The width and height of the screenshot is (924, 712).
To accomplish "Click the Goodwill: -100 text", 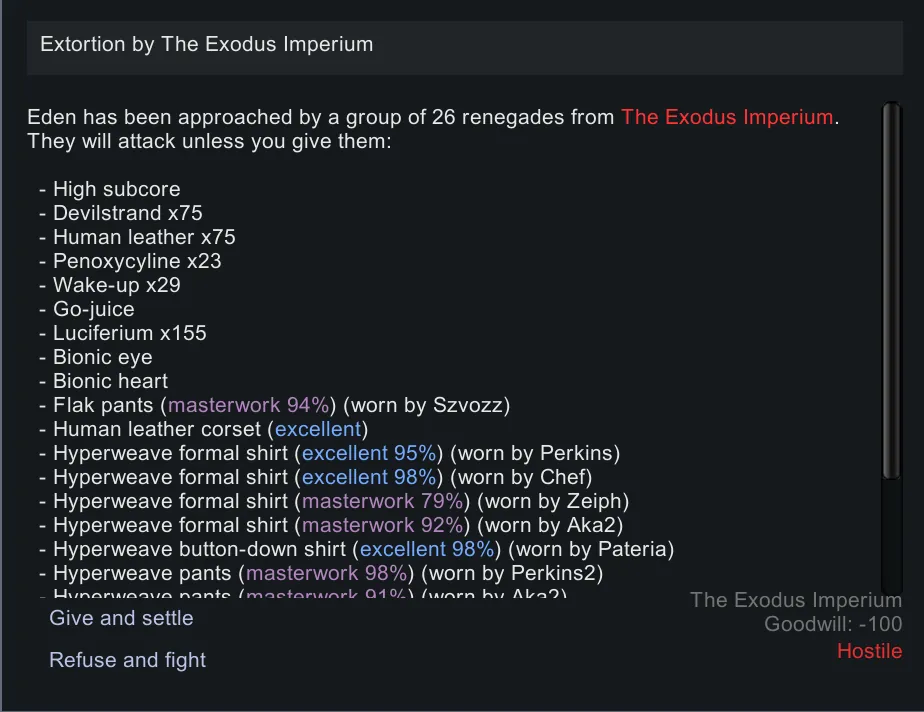I will (x=833, y=624).
